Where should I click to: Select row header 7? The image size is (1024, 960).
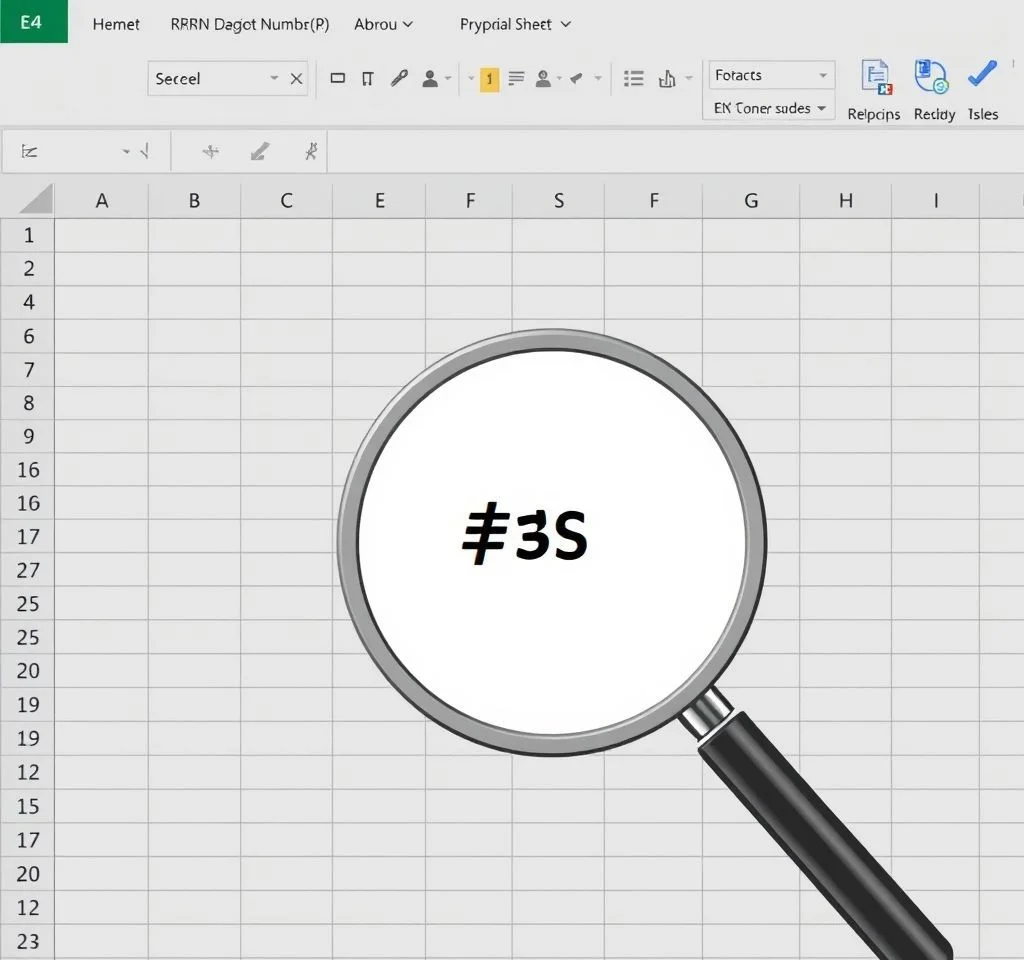28,370
